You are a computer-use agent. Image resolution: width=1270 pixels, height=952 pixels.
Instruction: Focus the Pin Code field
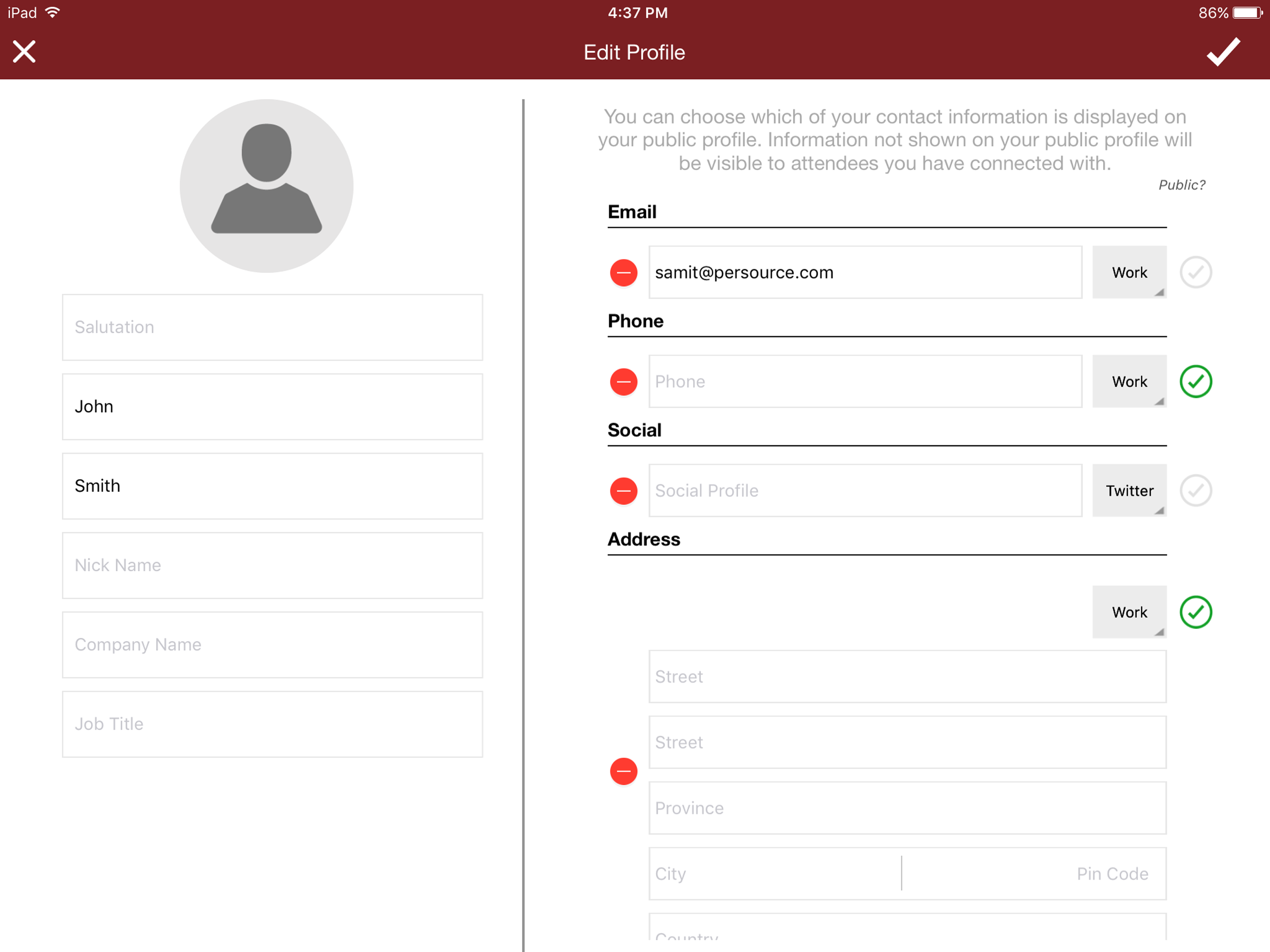[1035, 873]
